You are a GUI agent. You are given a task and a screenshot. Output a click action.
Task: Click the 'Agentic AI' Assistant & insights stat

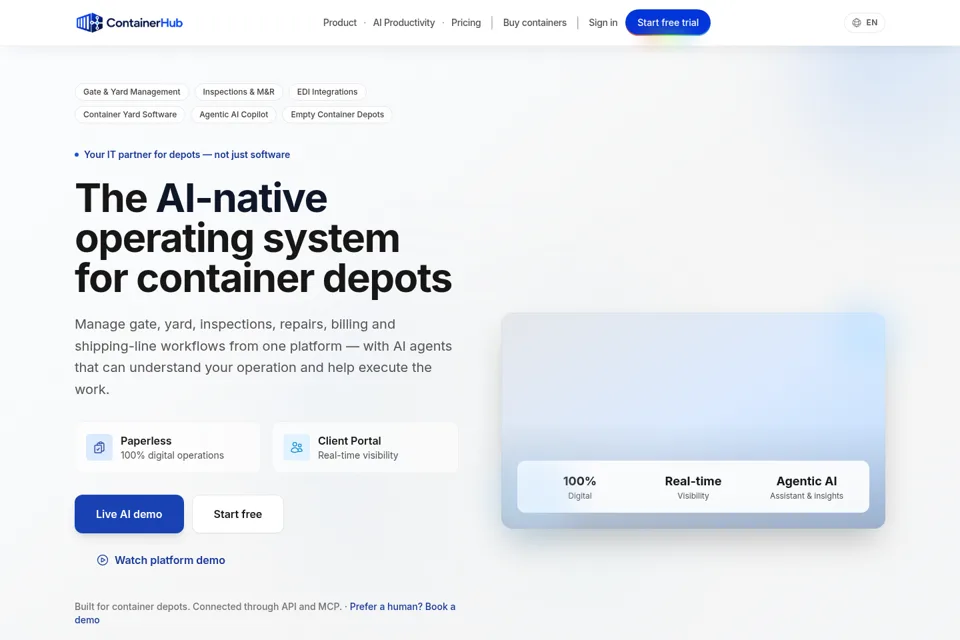(806, 487)
